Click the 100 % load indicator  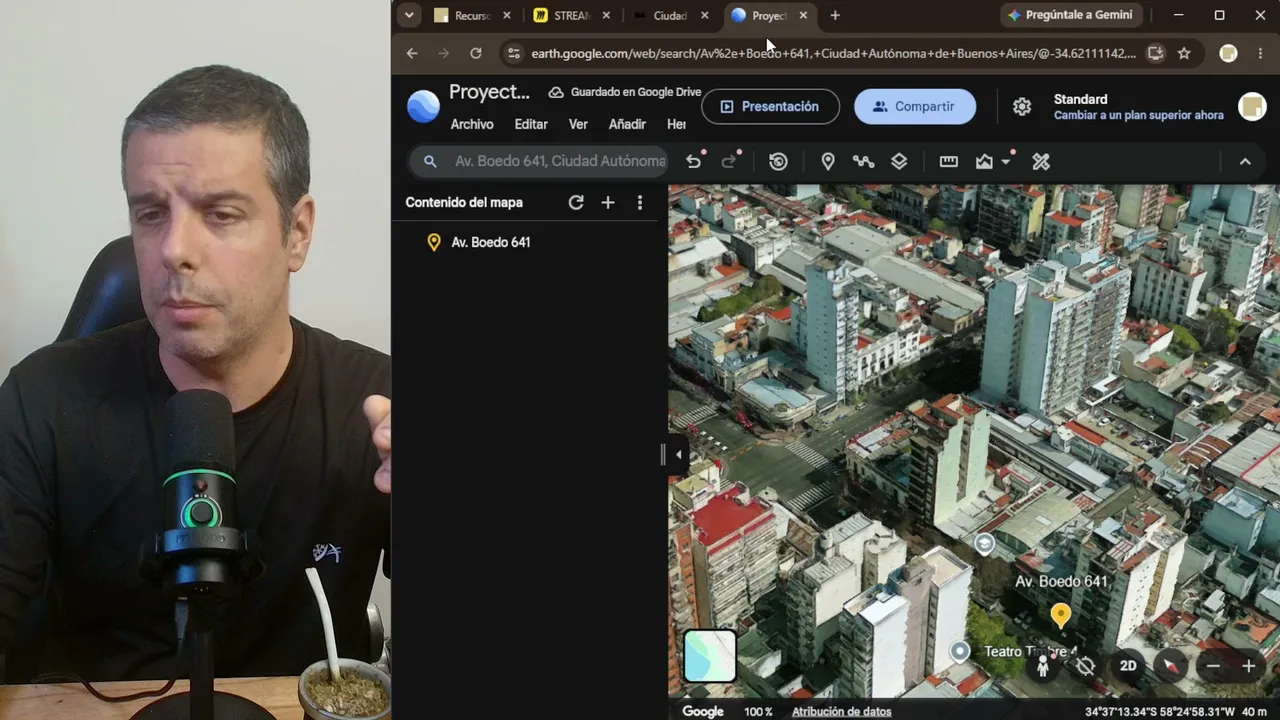click(x=758, y=711)
